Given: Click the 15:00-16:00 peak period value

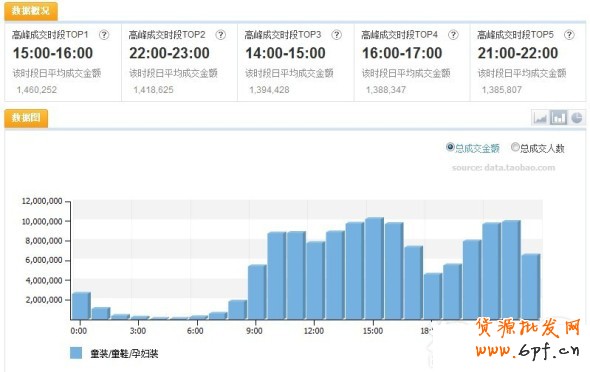Looking at the screenshot, I should pyautogui.click(x=53, y=53).
